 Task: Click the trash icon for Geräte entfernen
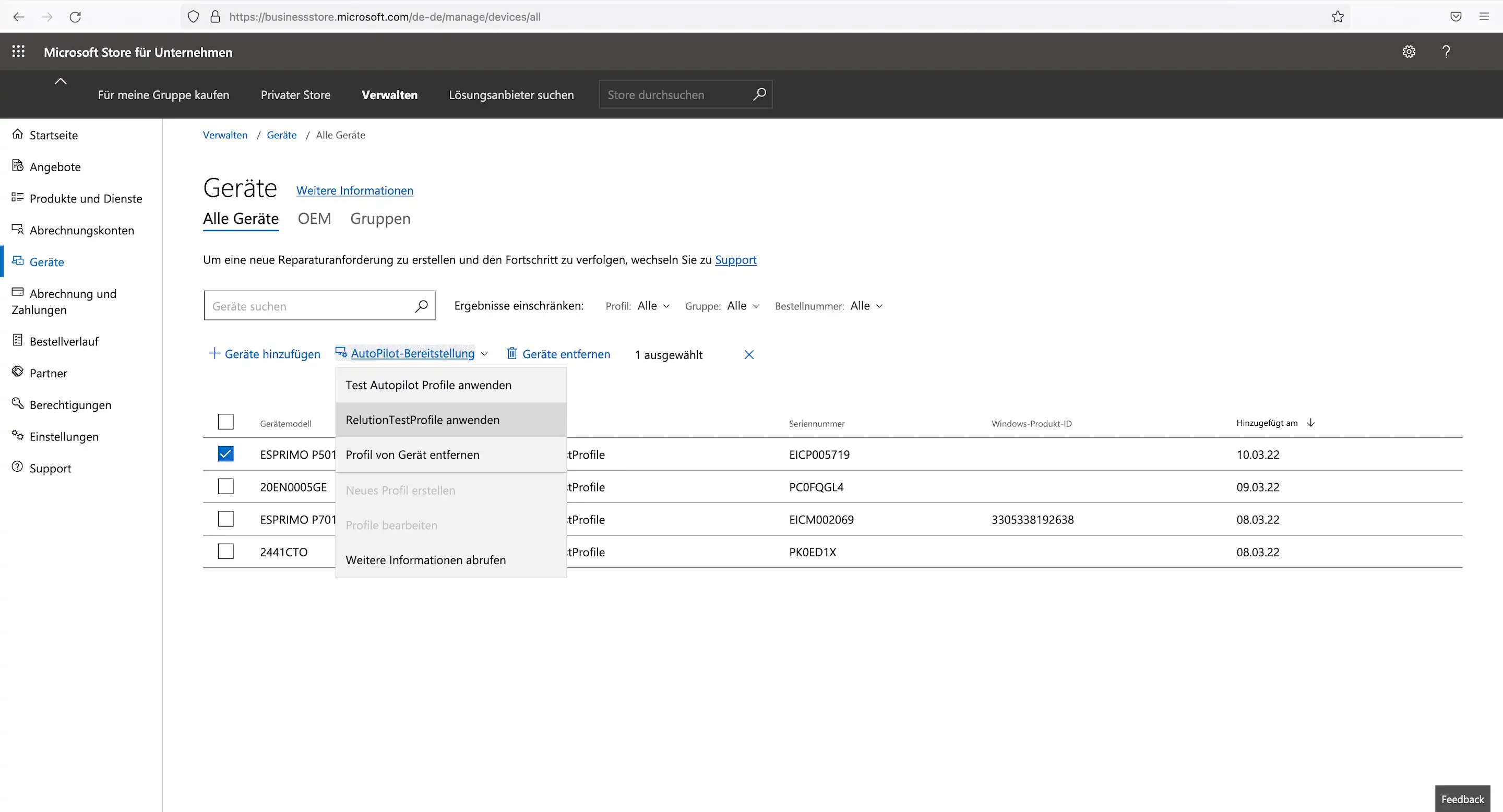pos(511,353)
